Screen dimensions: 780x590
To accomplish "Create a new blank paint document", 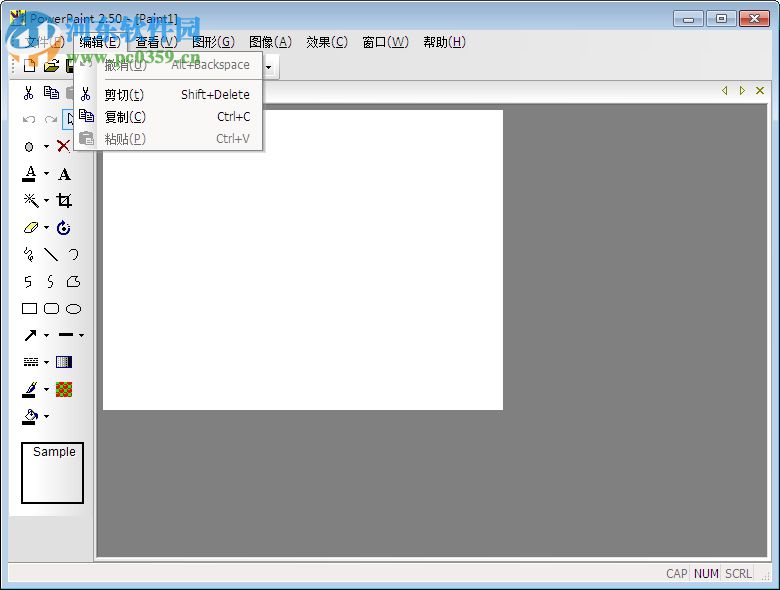I will pyautogui.click(x=29, y=66).
